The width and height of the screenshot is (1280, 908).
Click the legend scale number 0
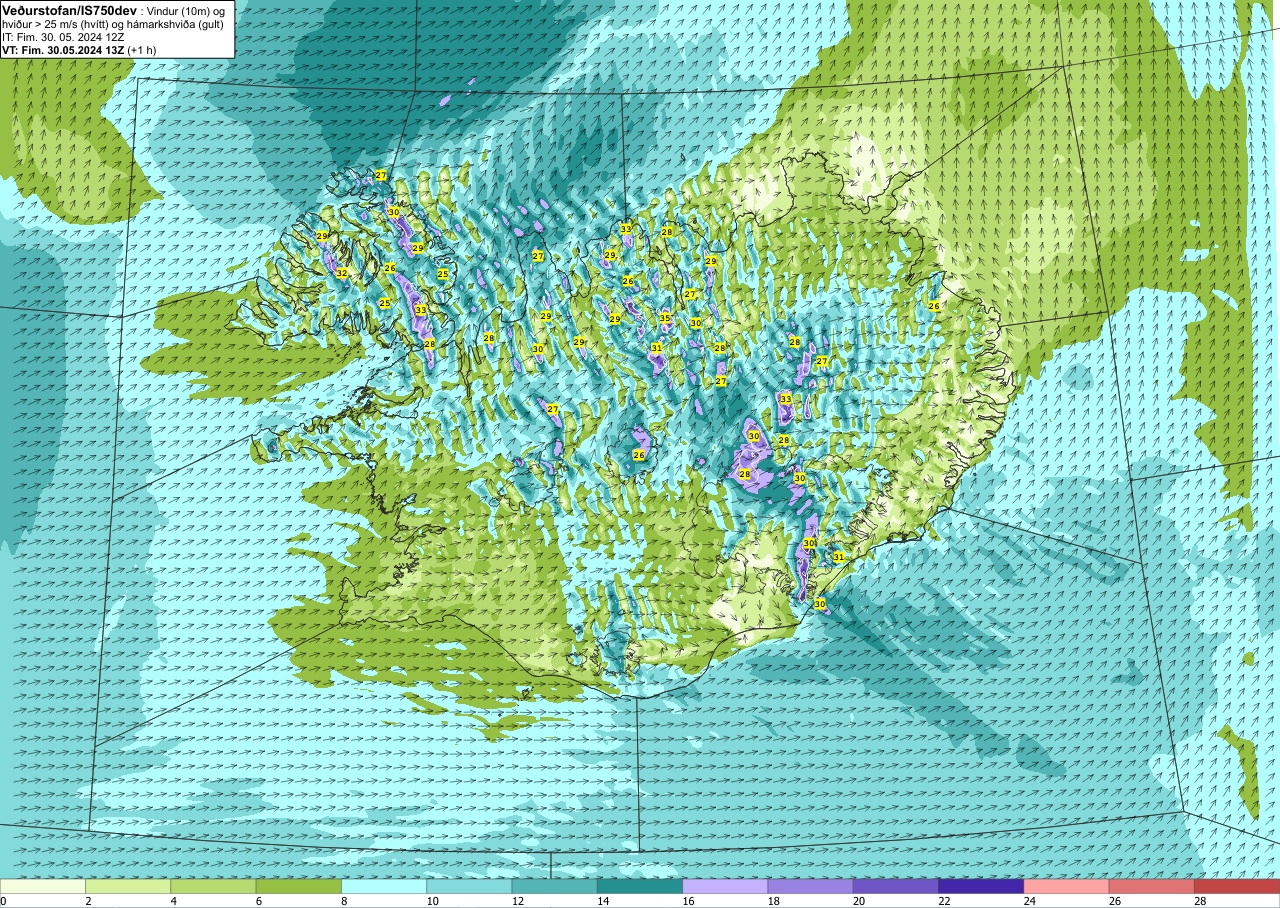[x=4, y=901]
